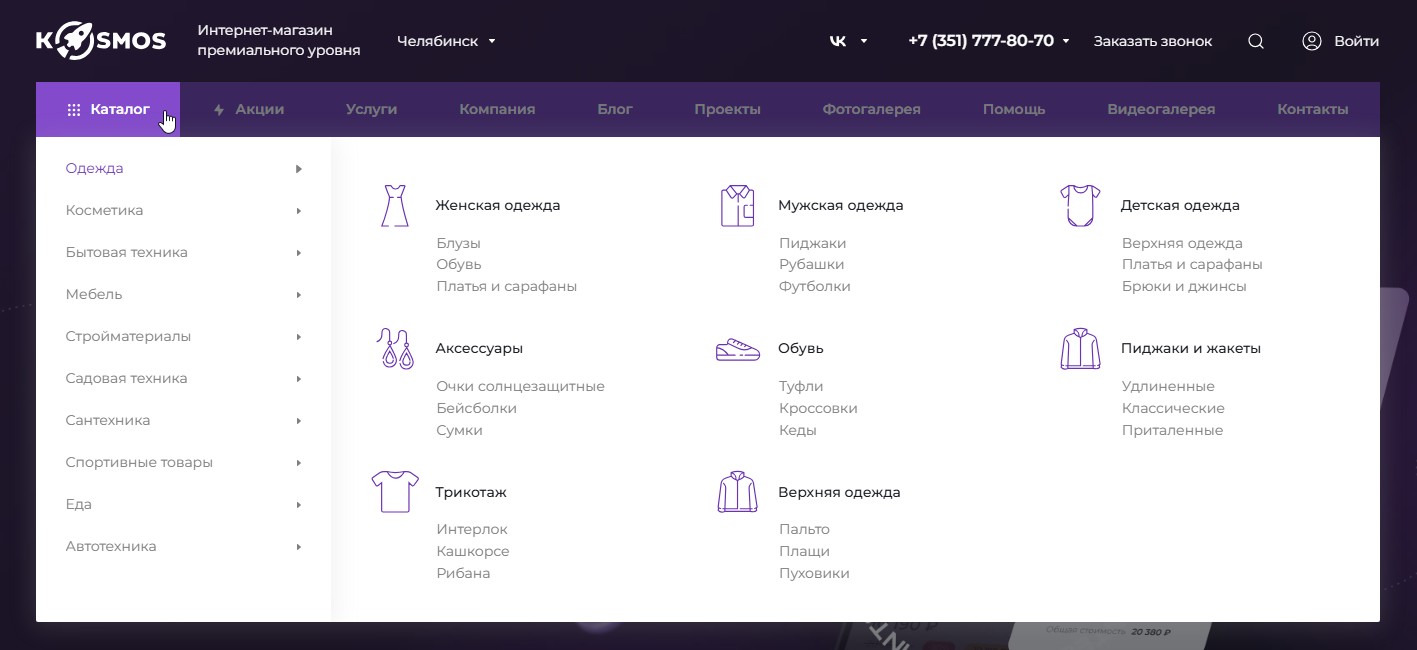Open the Помощь menu item
This screenshot has height=650, width=1417.
coord(1014,110)
